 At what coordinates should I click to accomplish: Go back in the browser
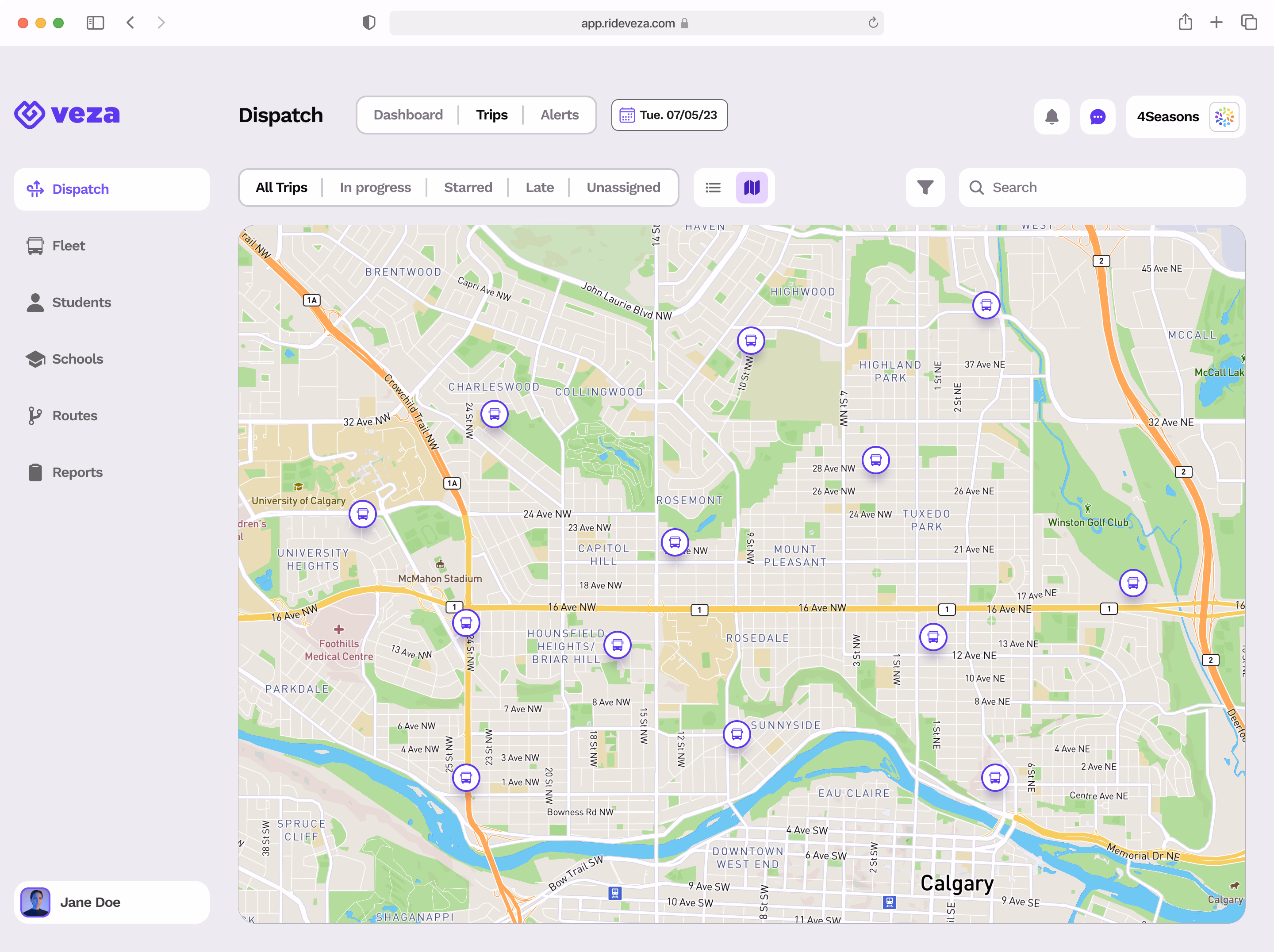pos(130,23)
